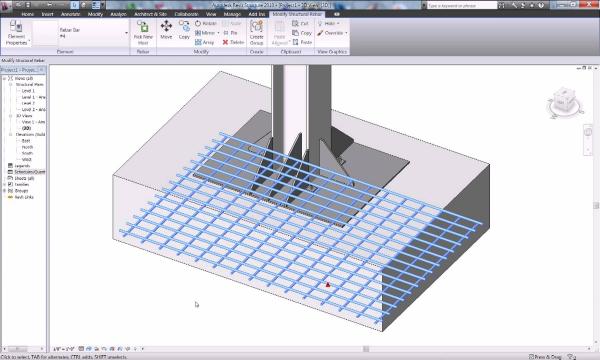Click the Element Properties dropdown arrow
The width and height of the screenshot is (600, 360).
point(29,40)
